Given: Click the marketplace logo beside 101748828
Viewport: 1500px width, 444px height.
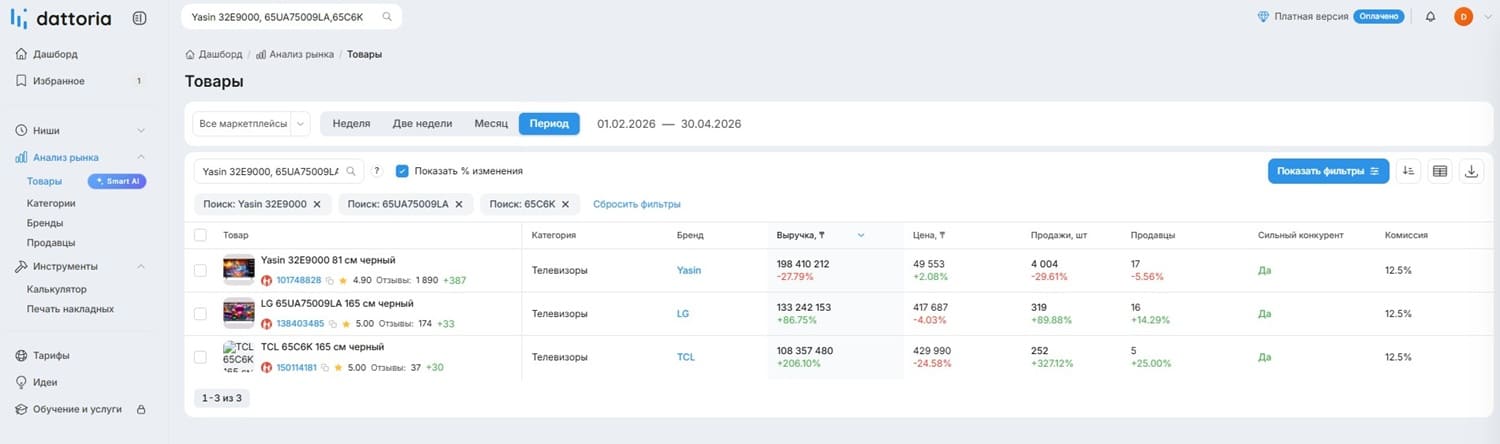Looking at the screenshot, I should (x=266, y=281).
